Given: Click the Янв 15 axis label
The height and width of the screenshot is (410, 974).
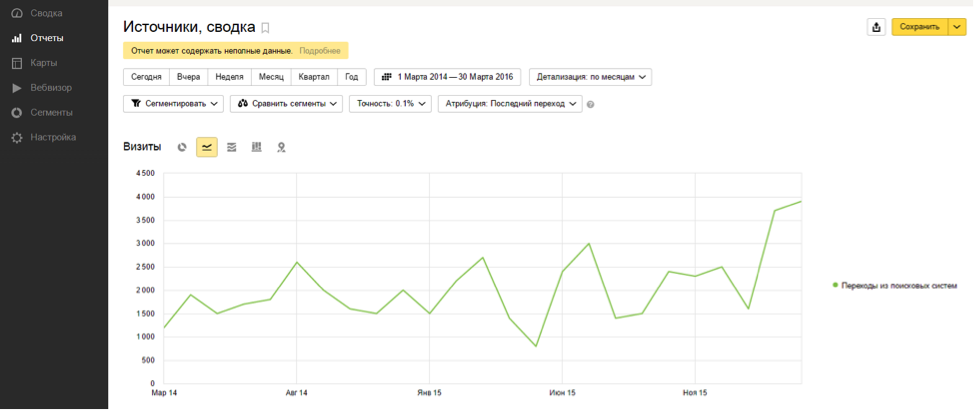Looking at the screenshot, I should (429, 393).
